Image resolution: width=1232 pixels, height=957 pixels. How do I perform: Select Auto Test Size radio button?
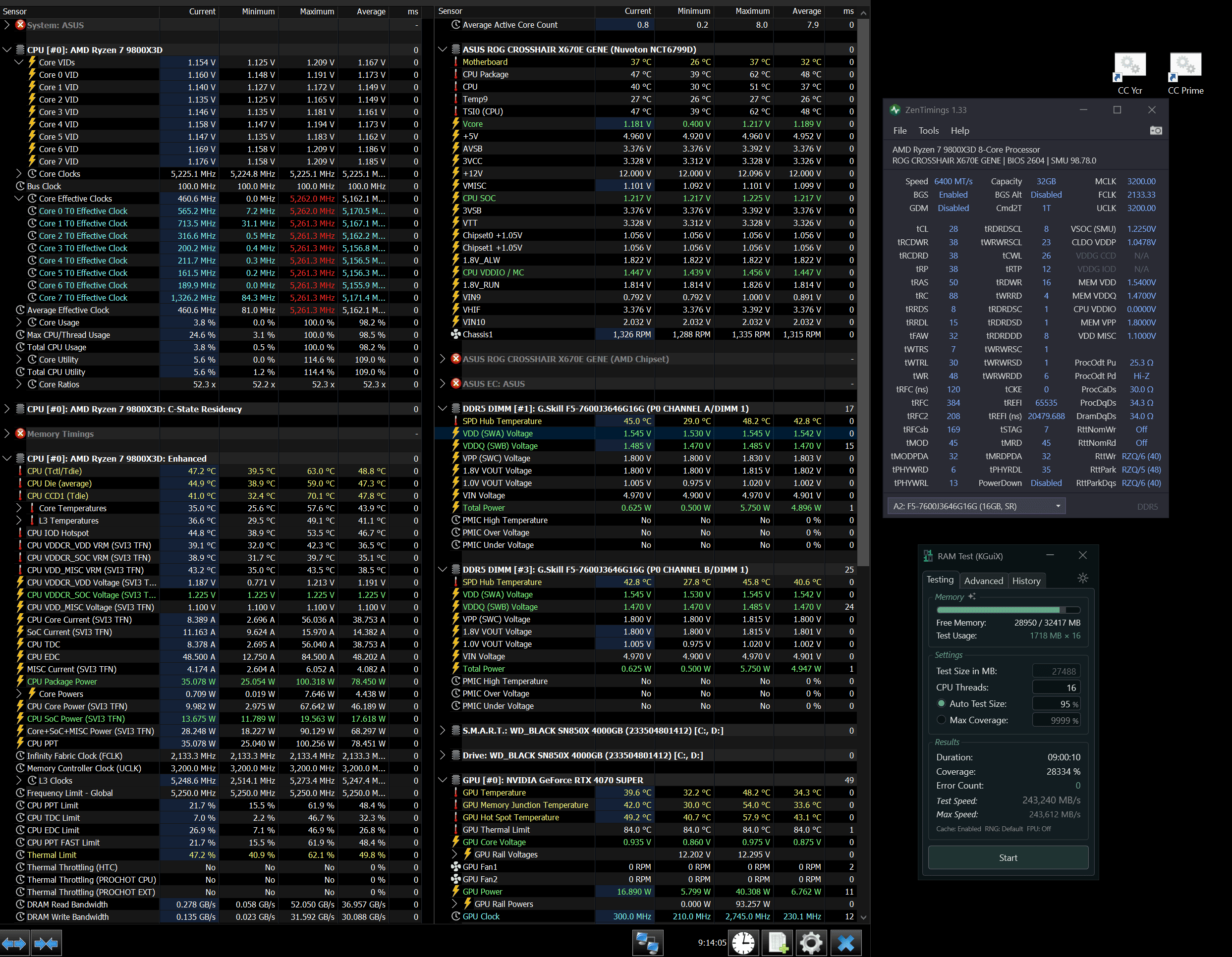pyautogui.click(x=941, y=703)
